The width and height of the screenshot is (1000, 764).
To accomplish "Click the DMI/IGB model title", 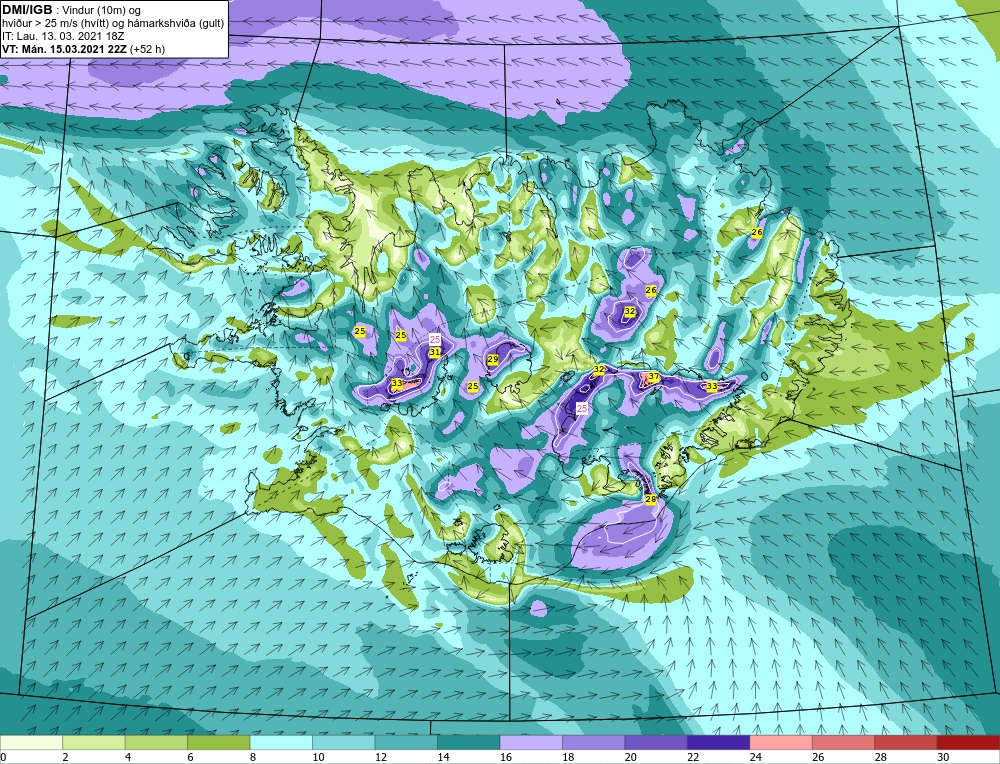I will 27,10.
